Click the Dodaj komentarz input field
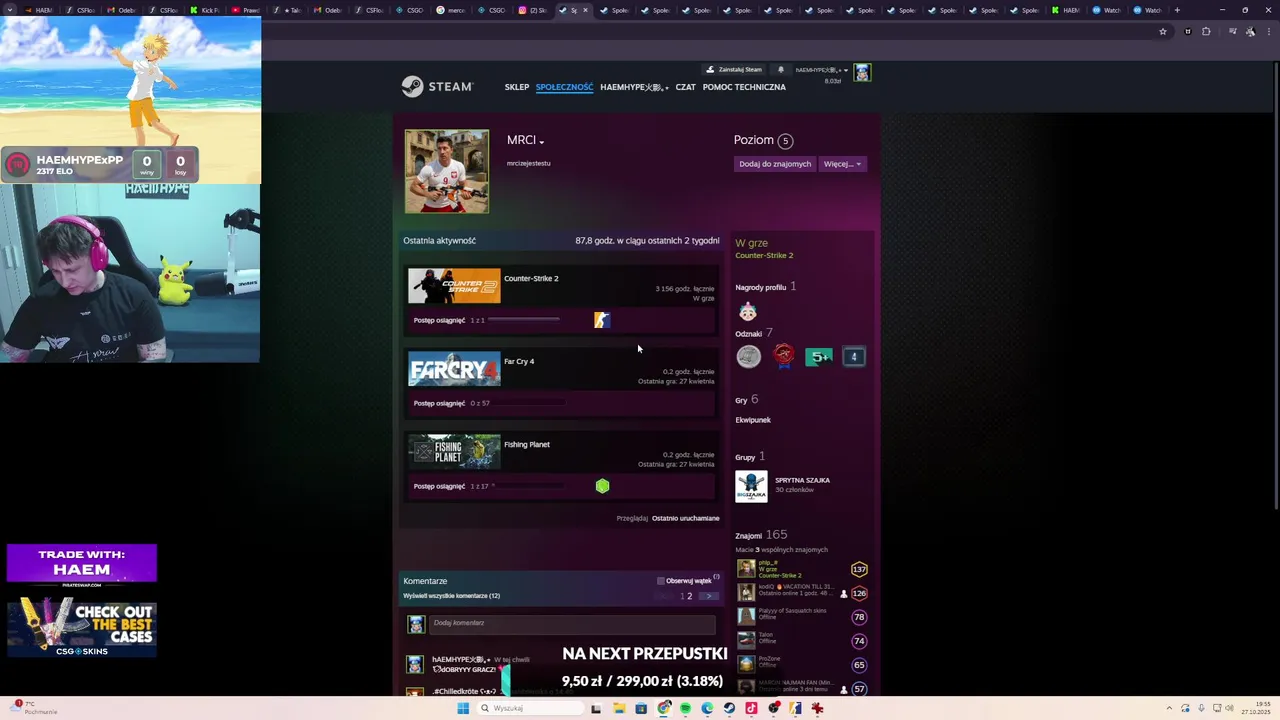The height and width of the screenshot is (720, 1280). click(572, 623)
